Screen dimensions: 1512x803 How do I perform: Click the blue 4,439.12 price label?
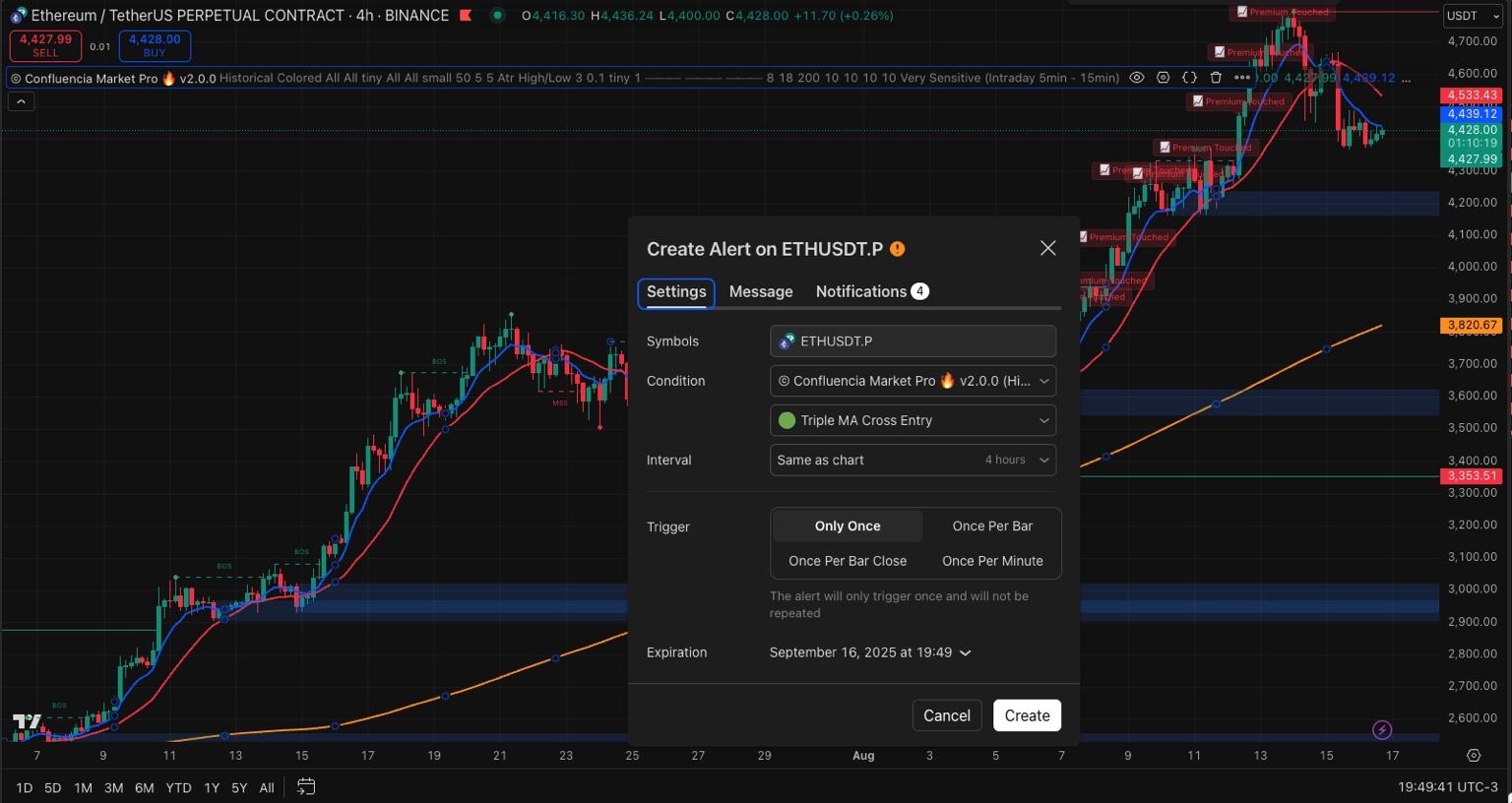tap(1472, 114)
